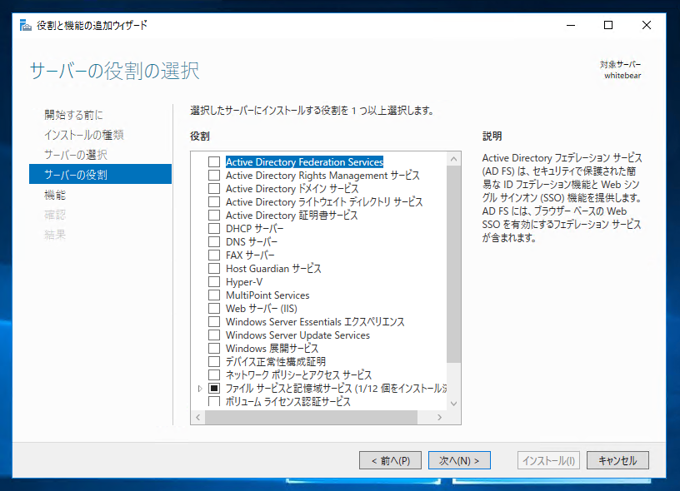Image resolution: width=680 pixels, height=491 pixels.
Task: Check Active Directory Rights Management checkbox
Action: (214, 175)
